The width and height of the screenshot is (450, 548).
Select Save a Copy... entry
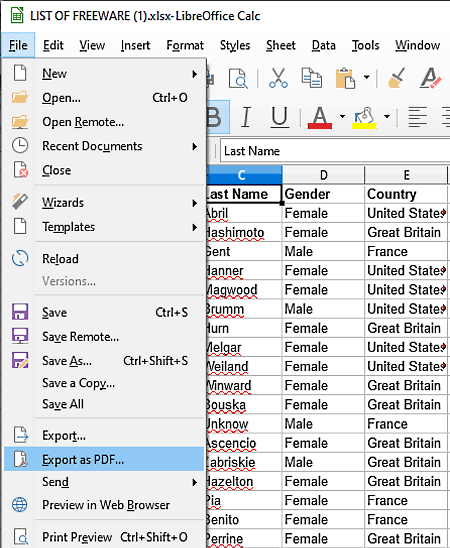[104, 383]
